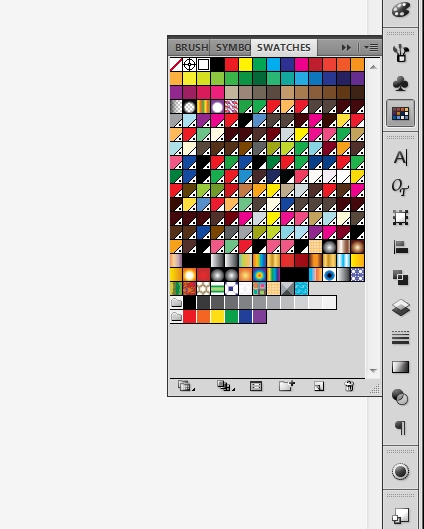Image resolution: width=424 pixels, height=529 pixels.
Task: Switch to the Brushes tab
Action: (x=191, y=48)
